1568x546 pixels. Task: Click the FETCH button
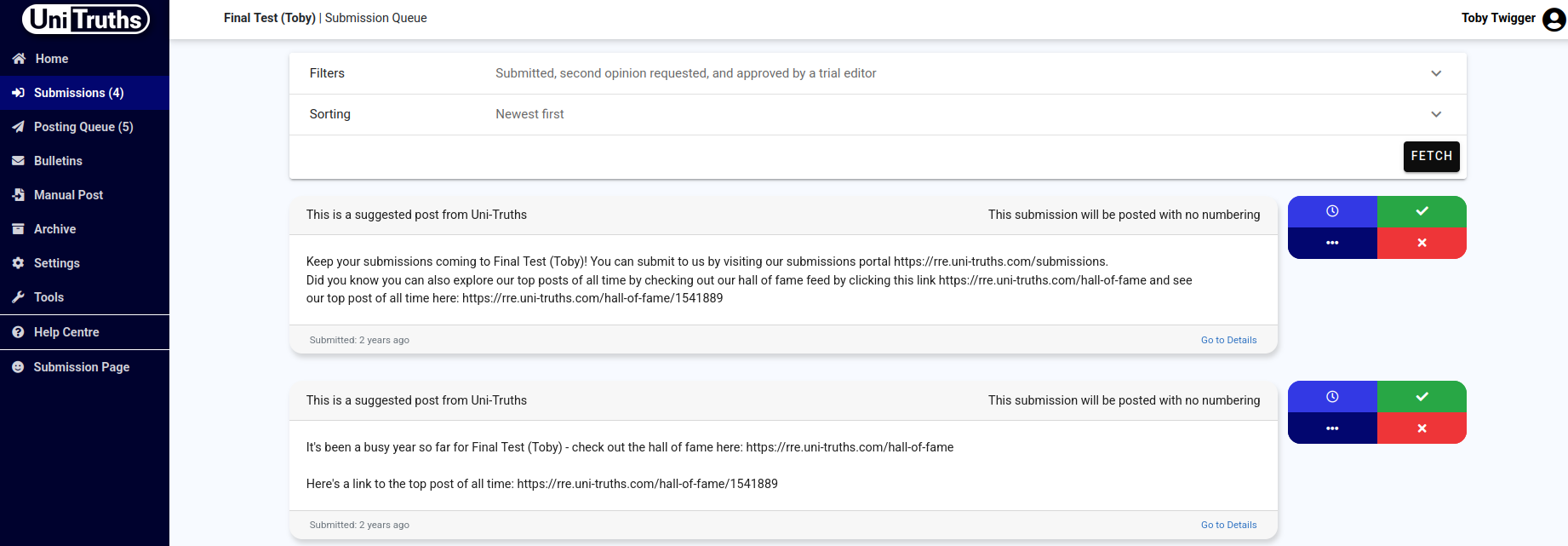[x=1431, y=156]
